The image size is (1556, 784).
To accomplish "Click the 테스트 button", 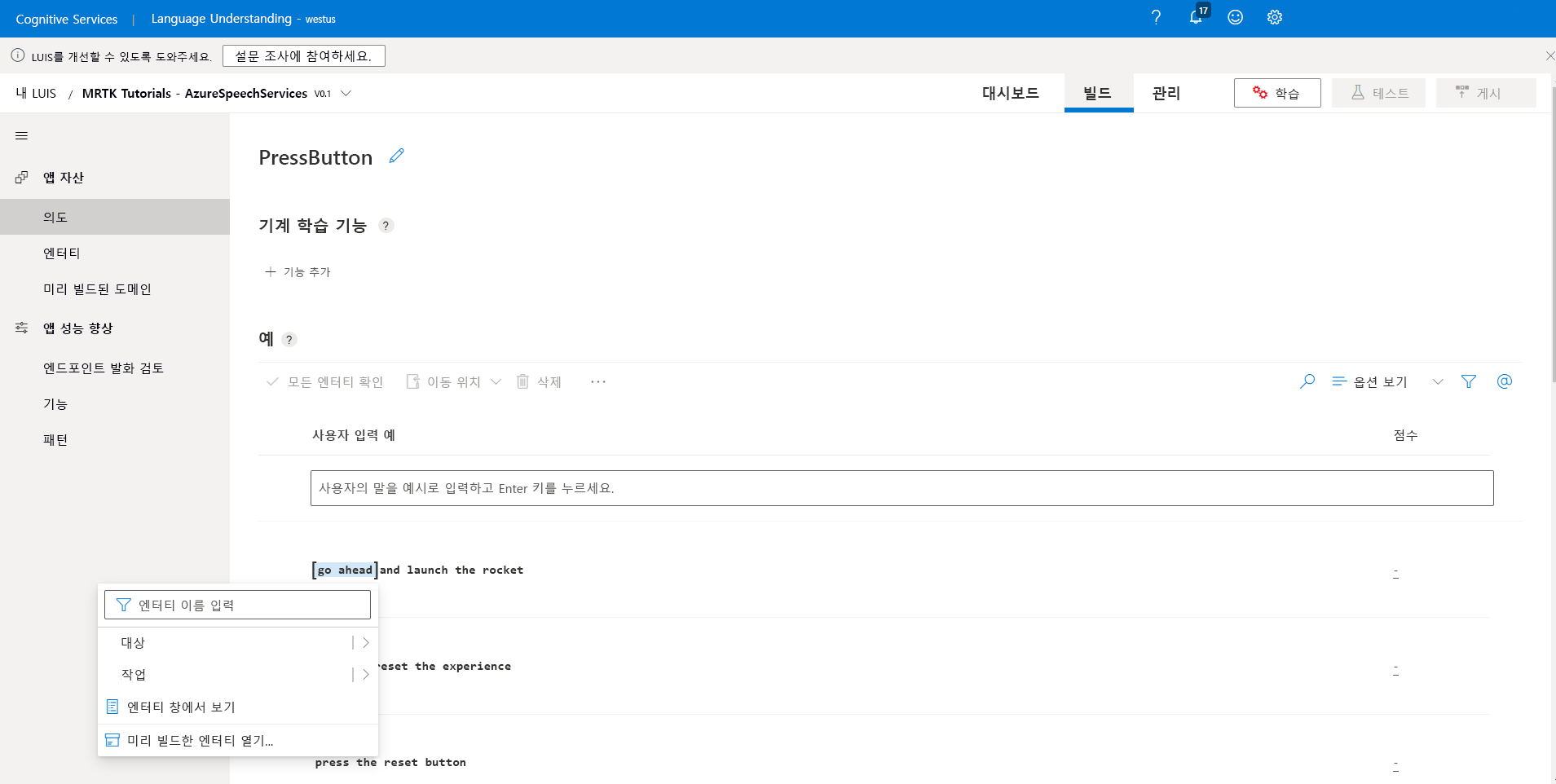I will pos(1379,93).
